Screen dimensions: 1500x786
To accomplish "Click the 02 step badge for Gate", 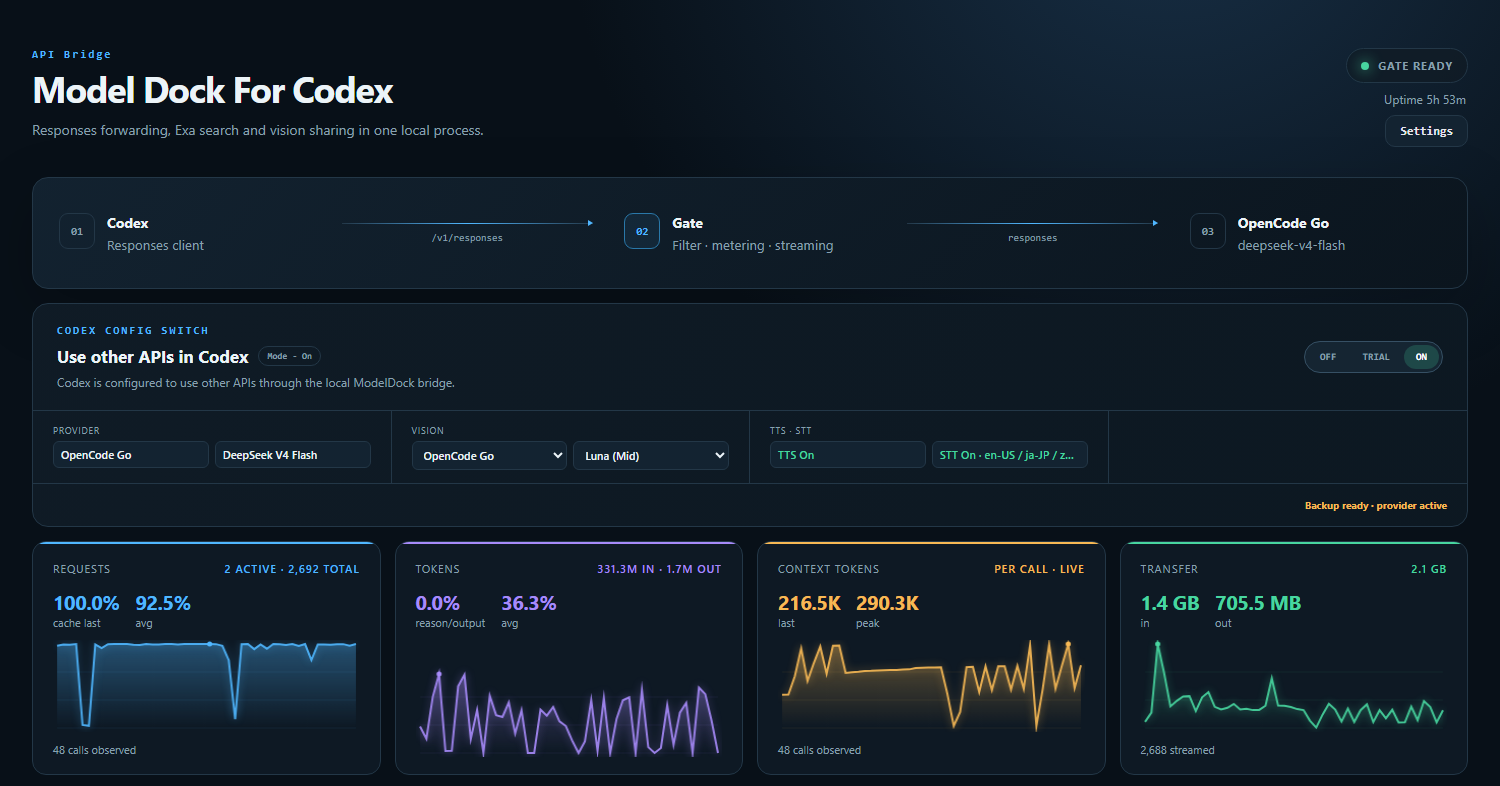I will pyautogui.click(x=642, y=231).
